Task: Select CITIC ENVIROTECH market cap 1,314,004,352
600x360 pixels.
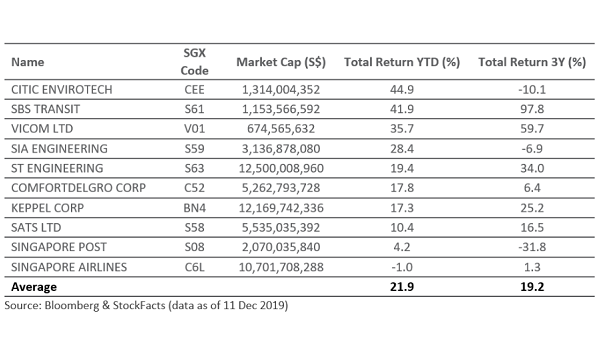Action: click(x=281, y=90)
